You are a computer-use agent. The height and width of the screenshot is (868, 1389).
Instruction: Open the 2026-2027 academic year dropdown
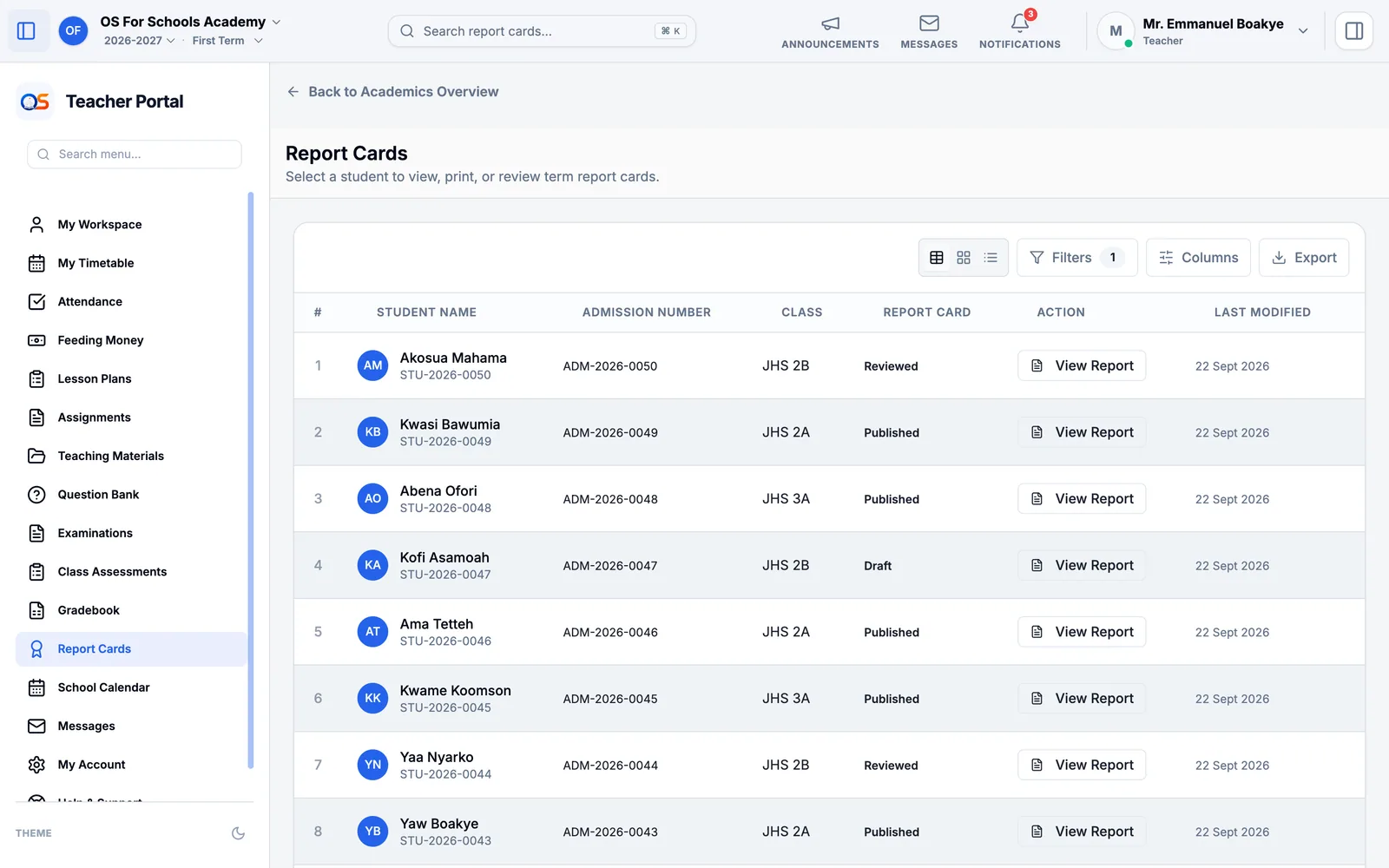coord(140,41)
